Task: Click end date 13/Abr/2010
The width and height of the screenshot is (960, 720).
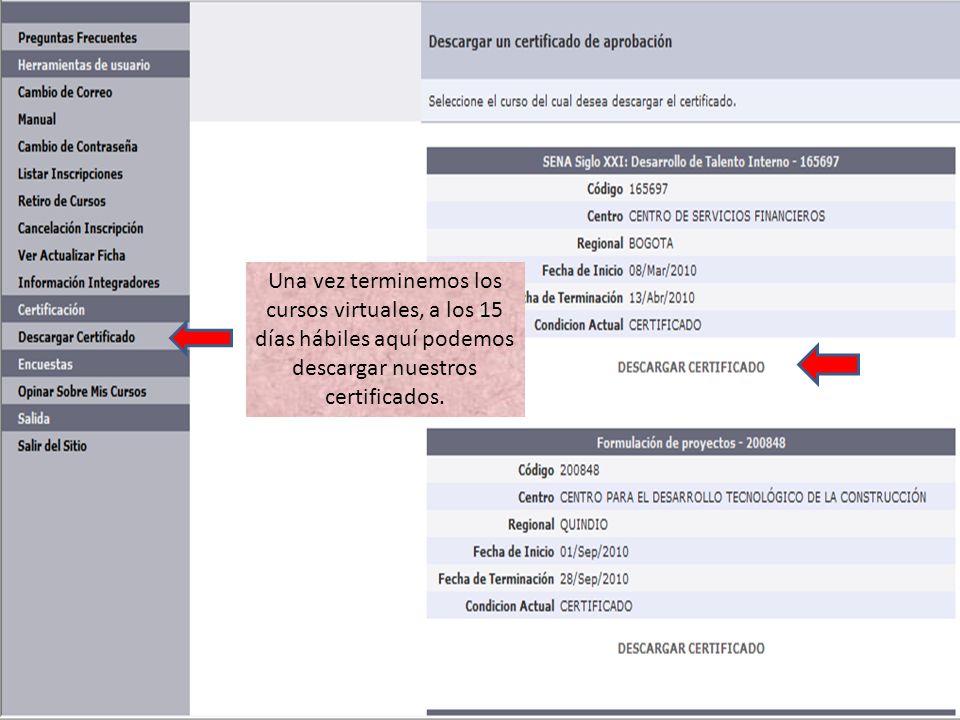Action: [x=662, y=298]
